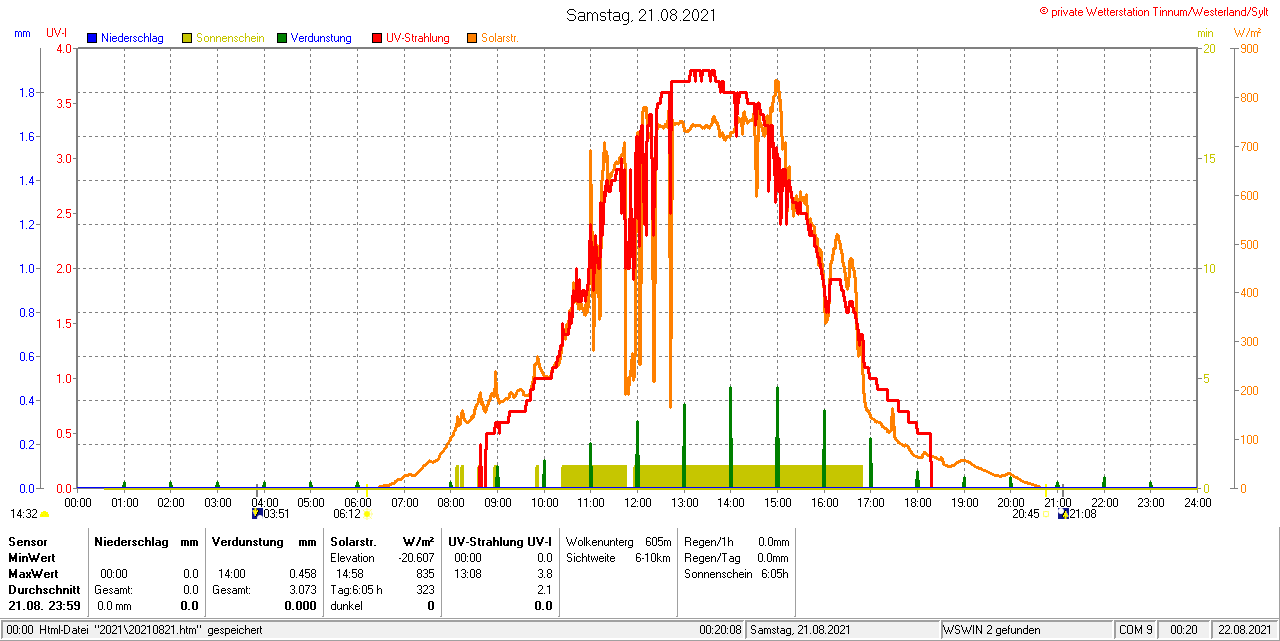Screen dimensions: 1280x641
Task: Click the Regen/Tag 0.0mm reading
Action: 736,558
